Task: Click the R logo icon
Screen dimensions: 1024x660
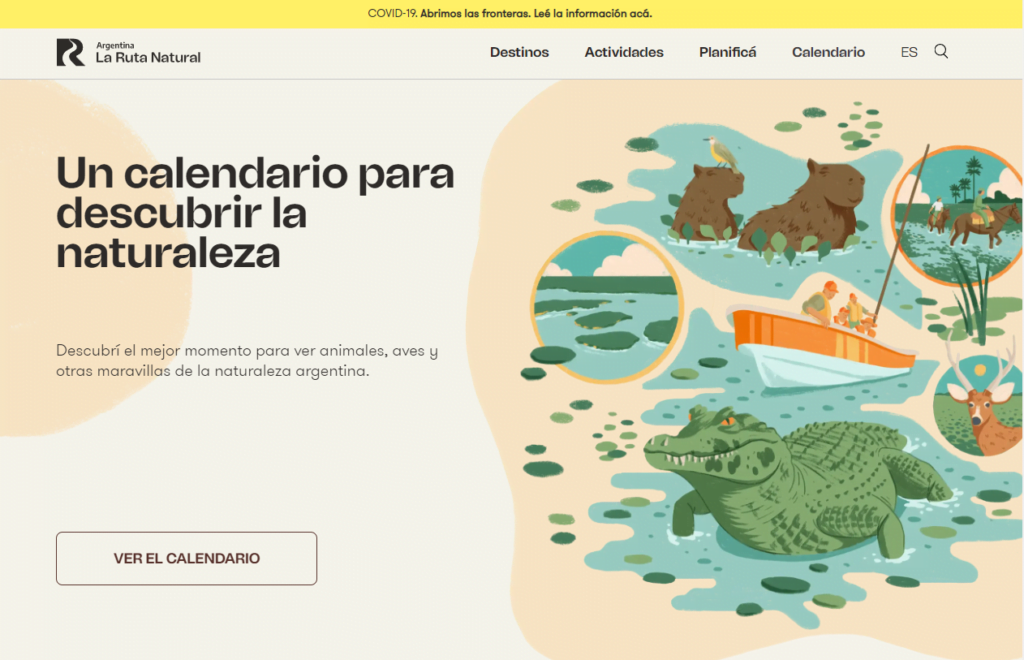Action: pos(71,52)
